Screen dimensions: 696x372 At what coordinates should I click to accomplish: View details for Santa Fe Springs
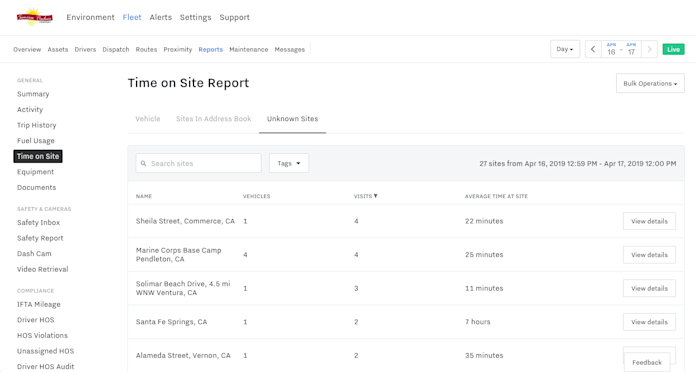pyautogui.click(x=649, y=322)
